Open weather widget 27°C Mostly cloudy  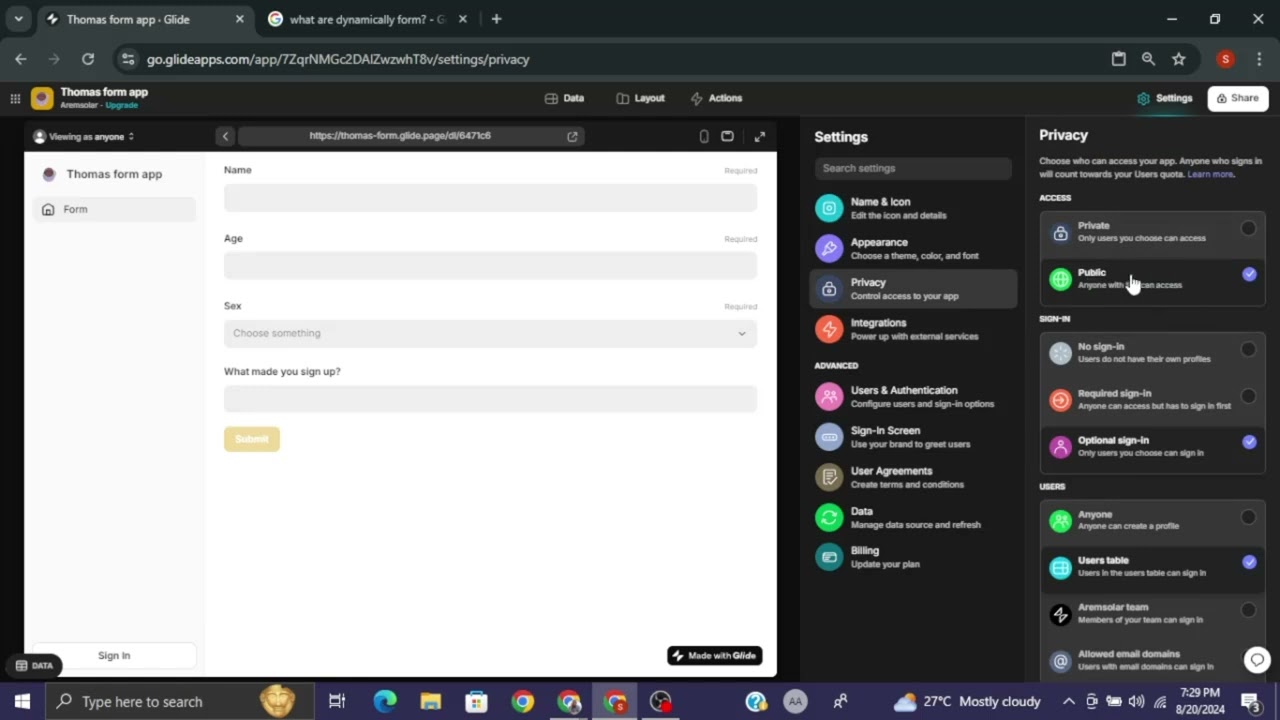(967, 701)
